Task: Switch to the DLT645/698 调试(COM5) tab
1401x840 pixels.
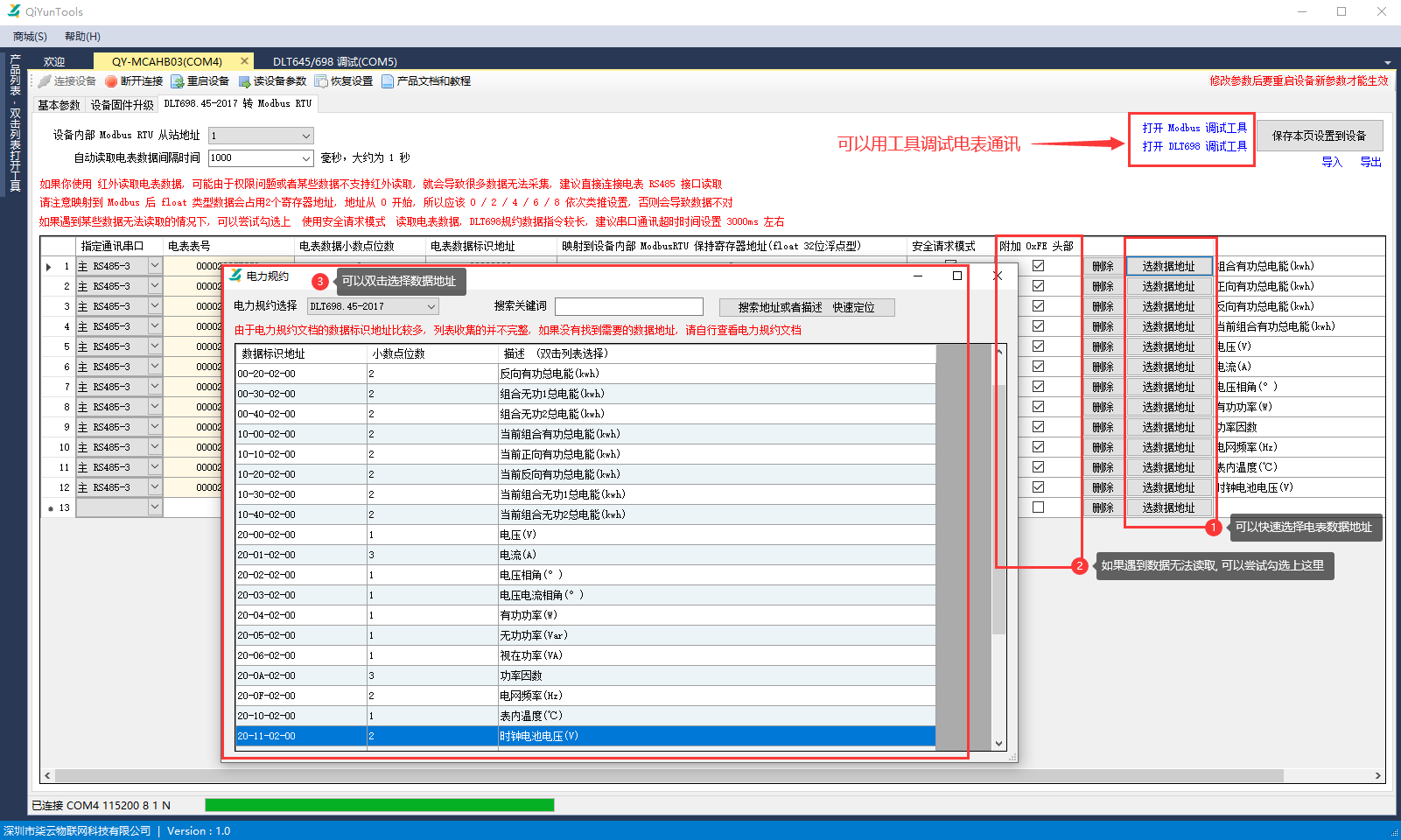Action: point(334,61)
